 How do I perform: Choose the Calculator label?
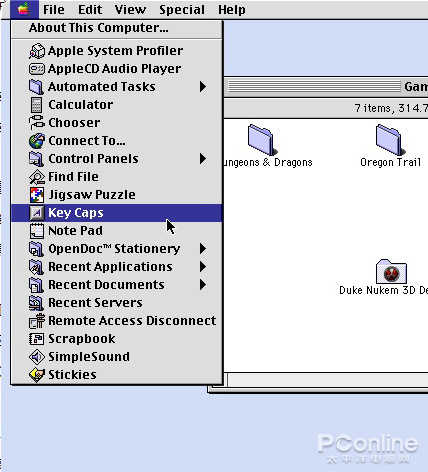click(x=81, y=105)
